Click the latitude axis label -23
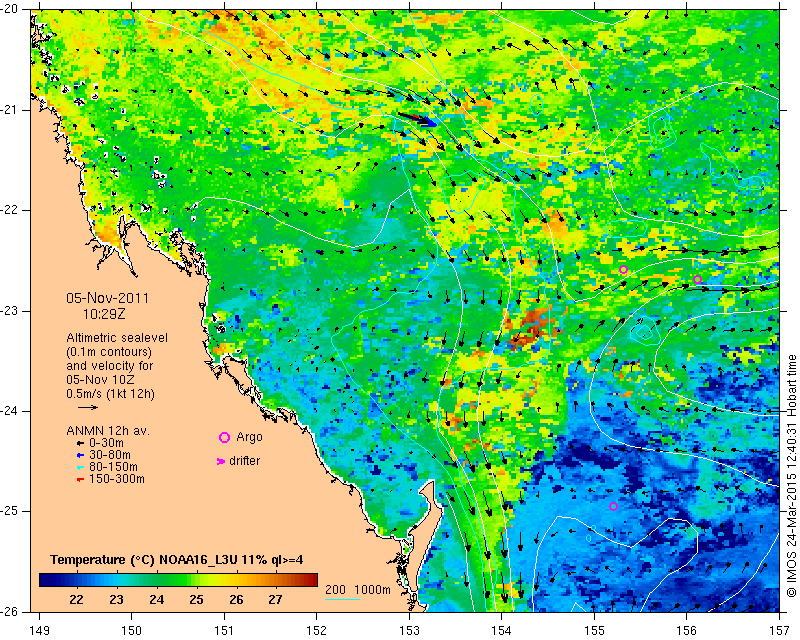This screenshot has height=640, width=800. pos(10,311)
